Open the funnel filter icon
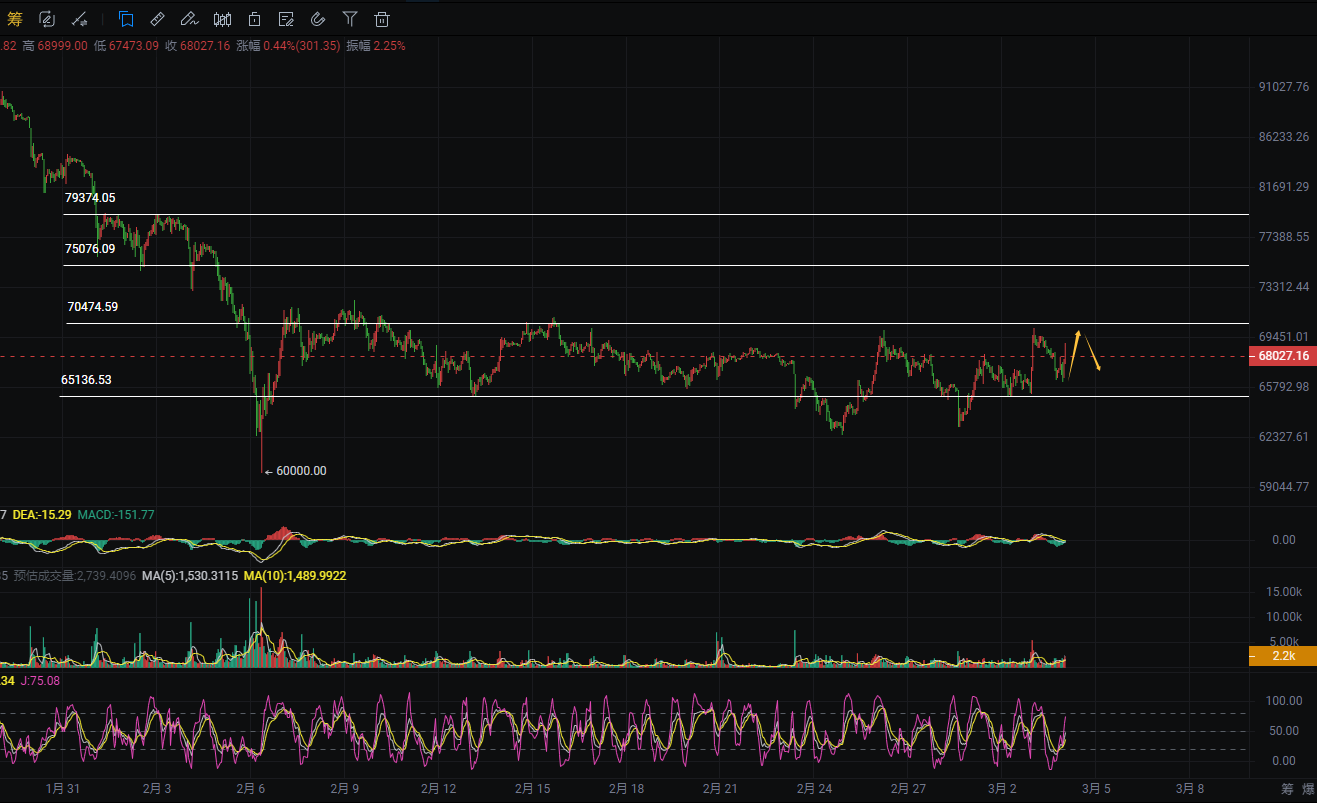This screenshot has width=1317, height=803. 350,18
